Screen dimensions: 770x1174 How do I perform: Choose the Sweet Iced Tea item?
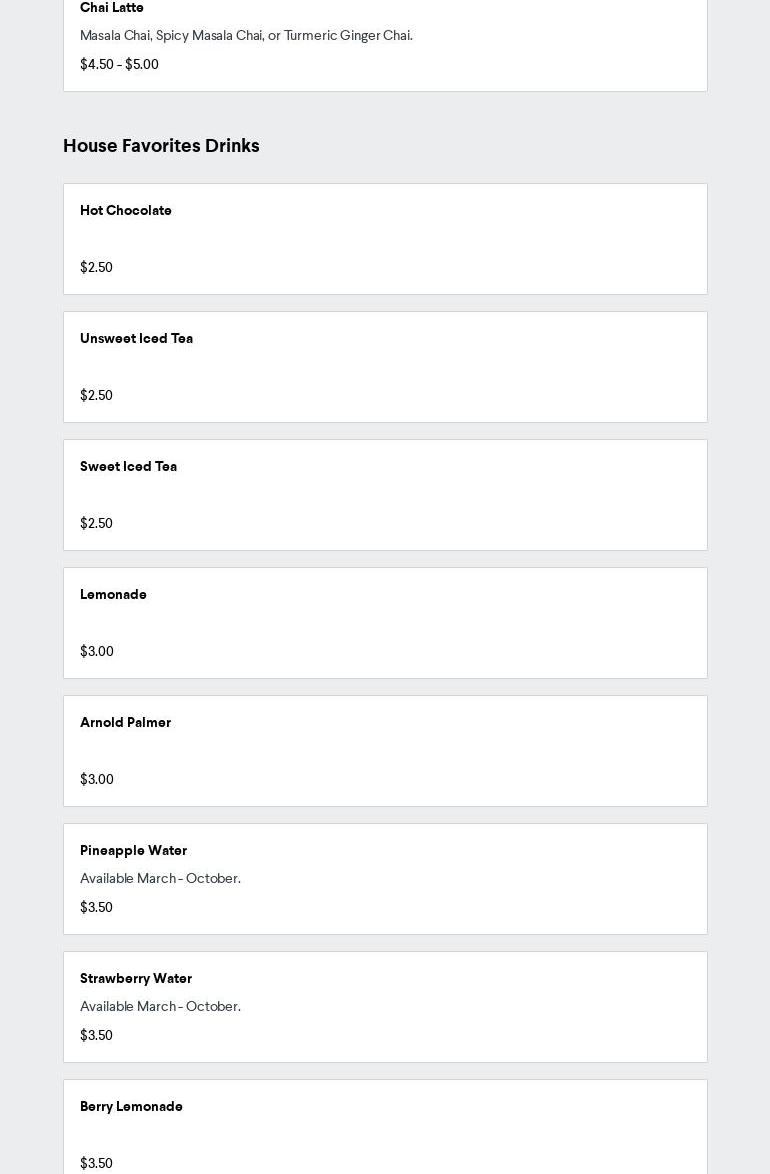(x=128, y=467)
